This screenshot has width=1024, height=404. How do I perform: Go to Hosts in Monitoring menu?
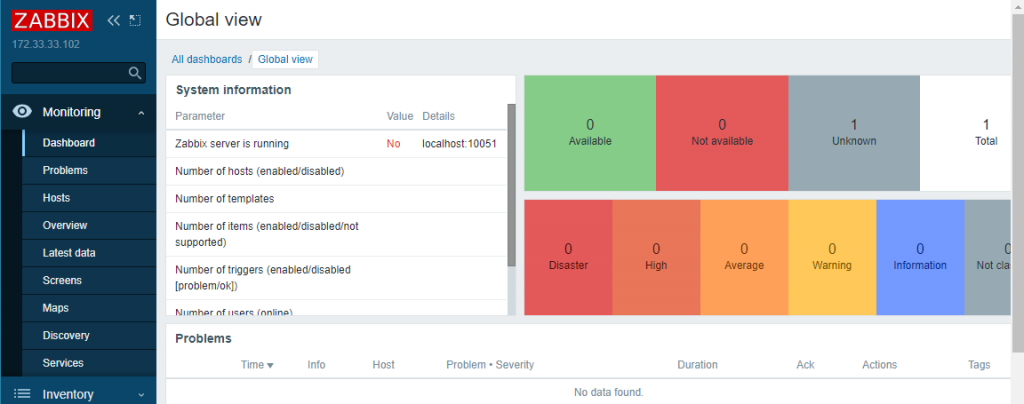(x=56, y=198)
